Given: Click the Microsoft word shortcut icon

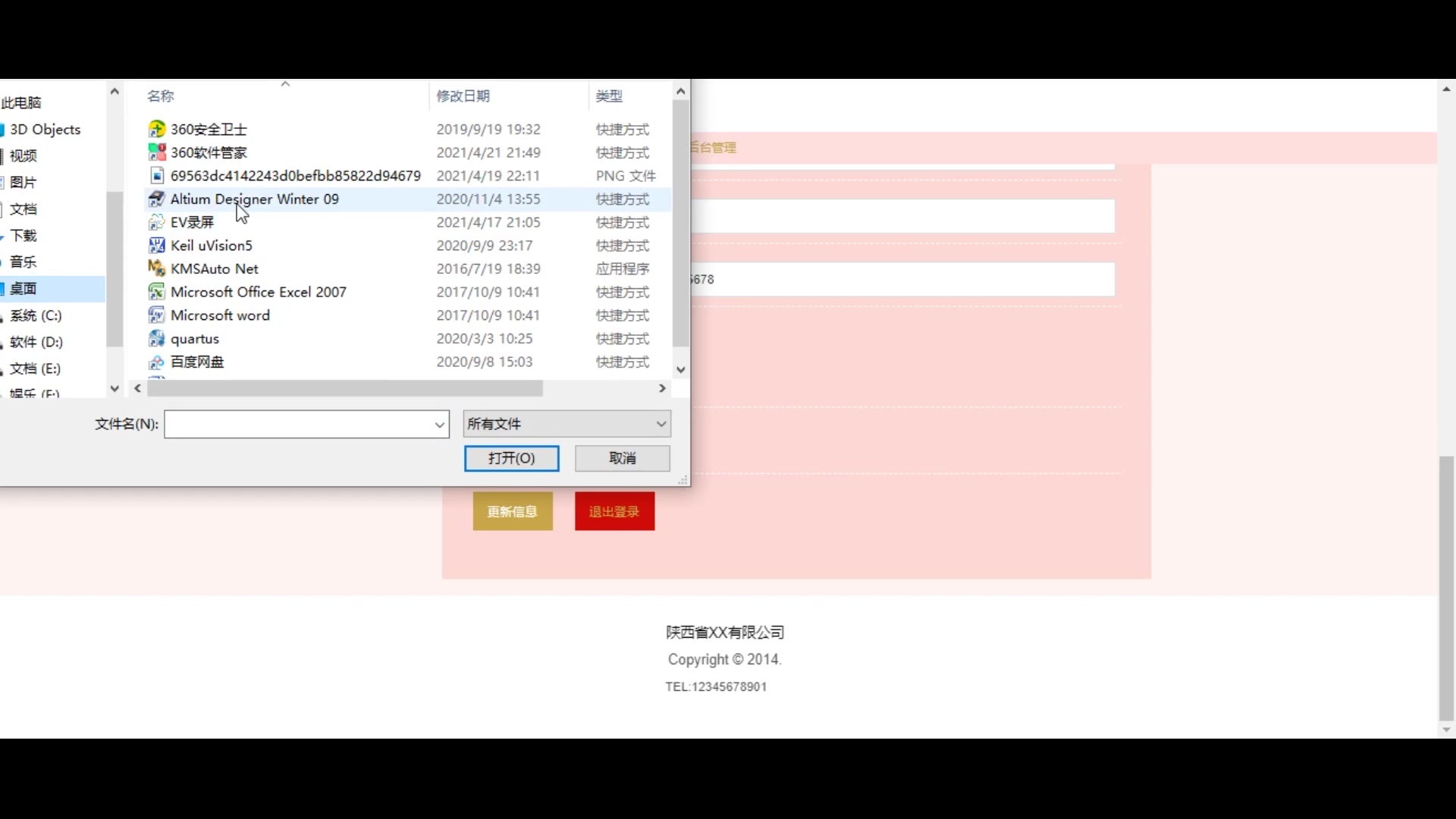Looking at the screenshot, I should [156, 315].
